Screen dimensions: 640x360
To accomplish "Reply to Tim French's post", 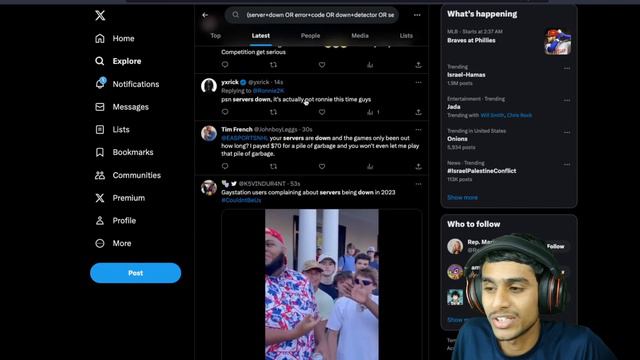I will [225, 166].
